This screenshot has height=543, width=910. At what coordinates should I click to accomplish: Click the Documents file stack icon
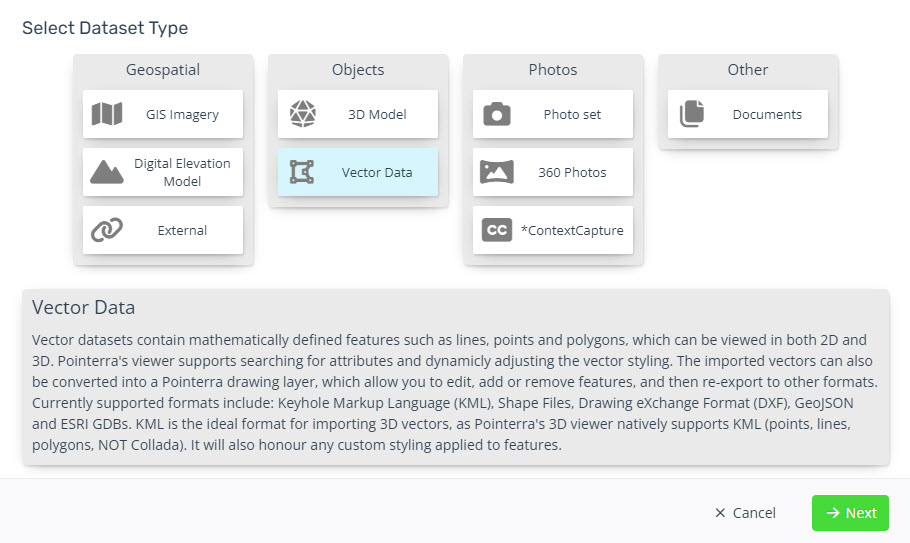692,114
